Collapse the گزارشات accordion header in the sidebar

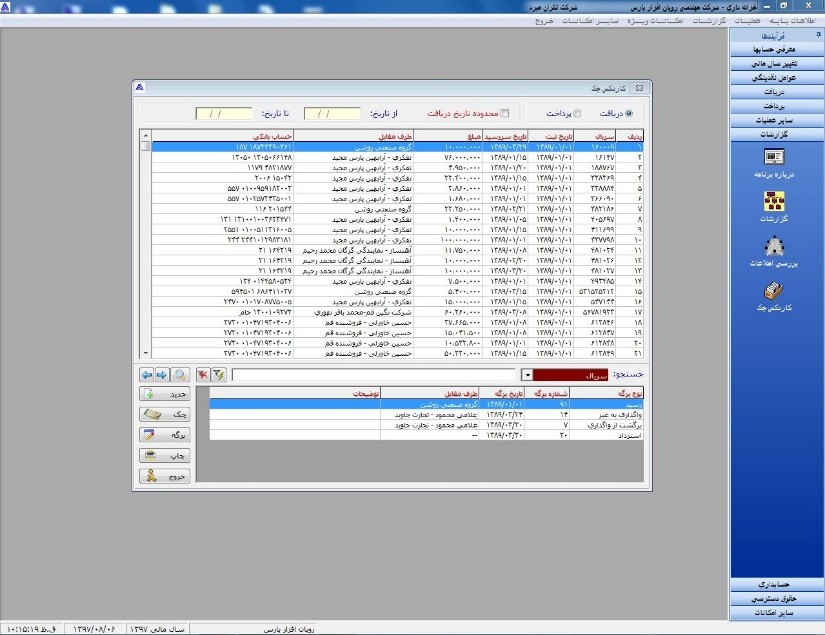click(x=777, y=135)
